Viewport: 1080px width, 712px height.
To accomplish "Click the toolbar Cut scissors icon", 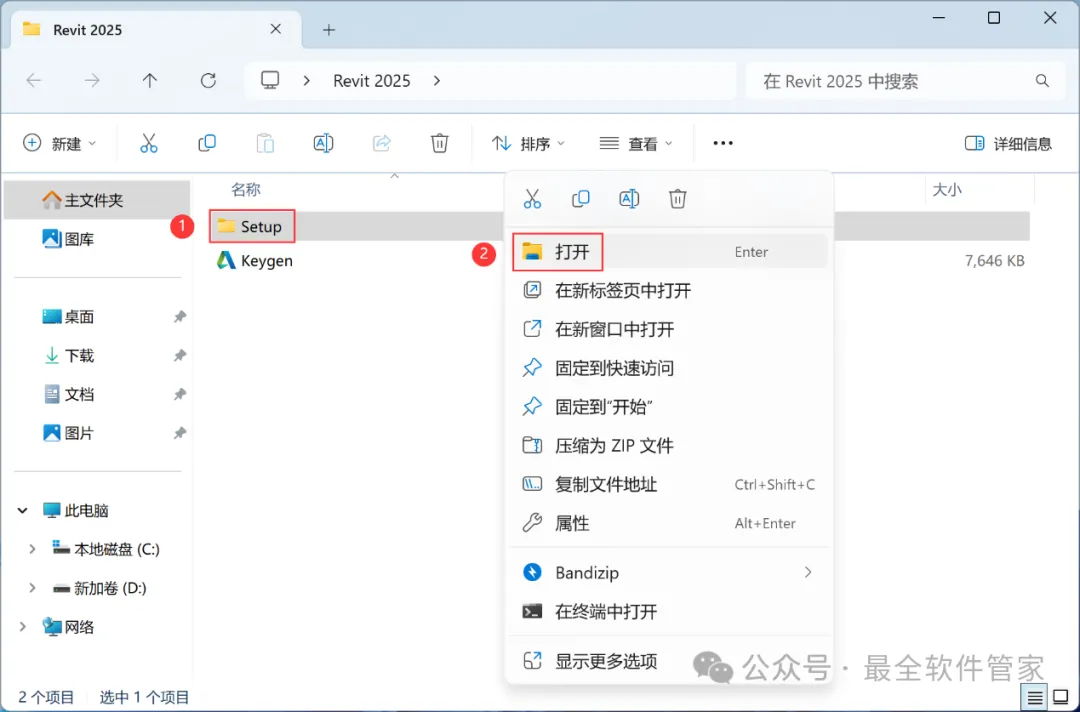I will [x=149, y=143].
